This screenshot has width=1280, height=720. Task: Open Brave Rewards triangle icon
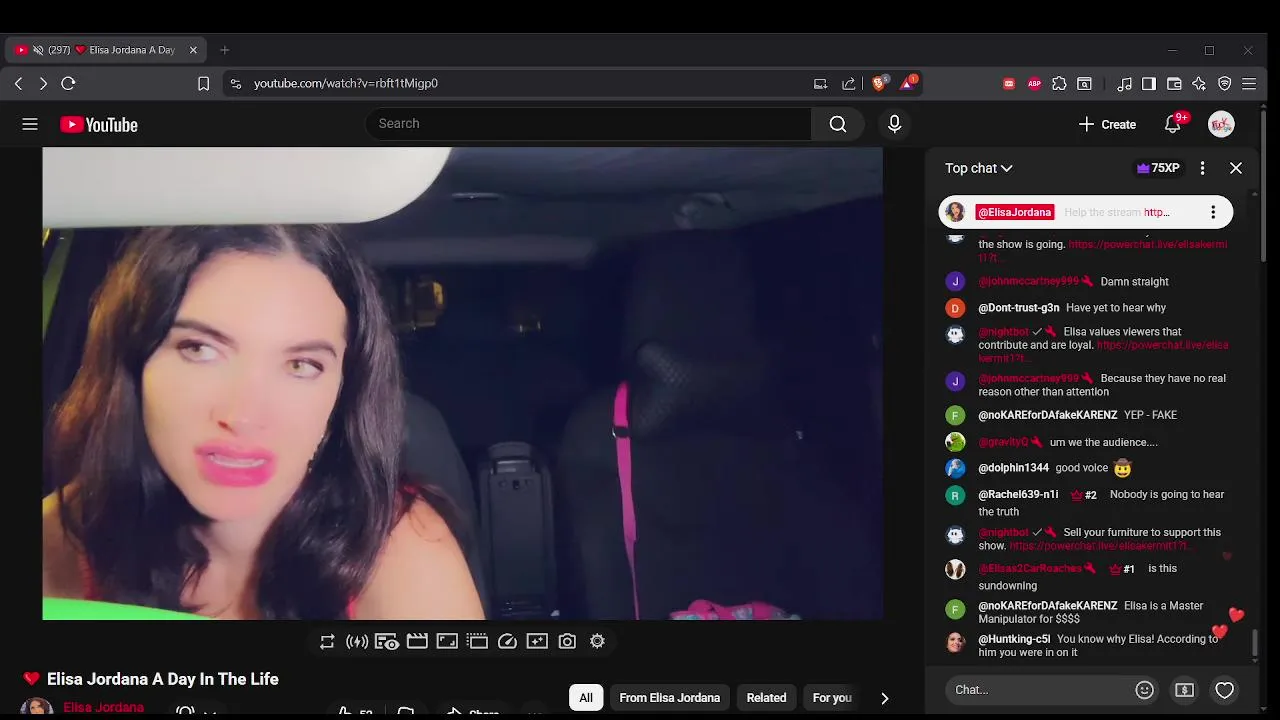(x=908, y=84)
